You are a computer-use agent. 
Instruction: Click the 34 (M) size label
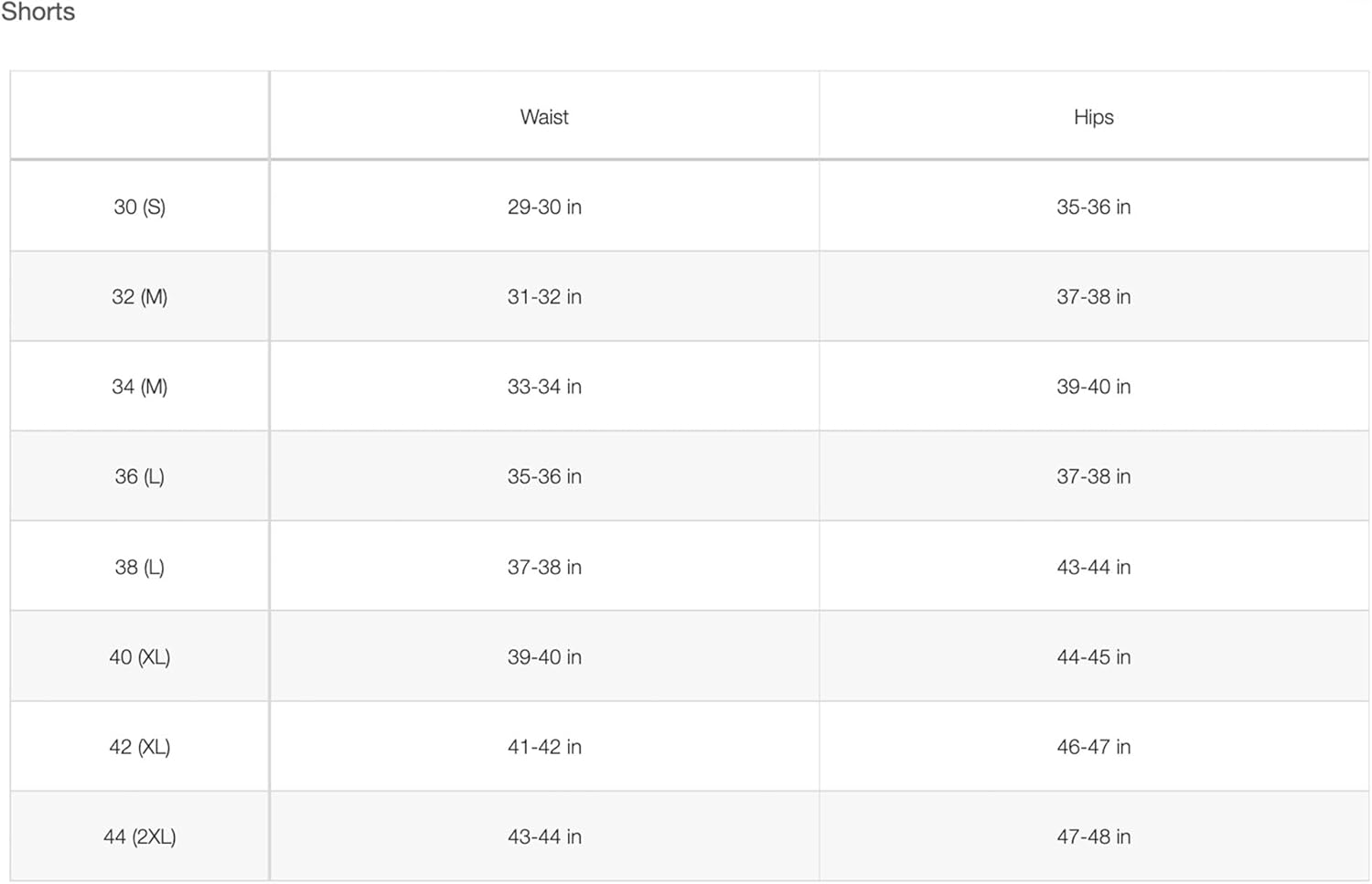139,387
